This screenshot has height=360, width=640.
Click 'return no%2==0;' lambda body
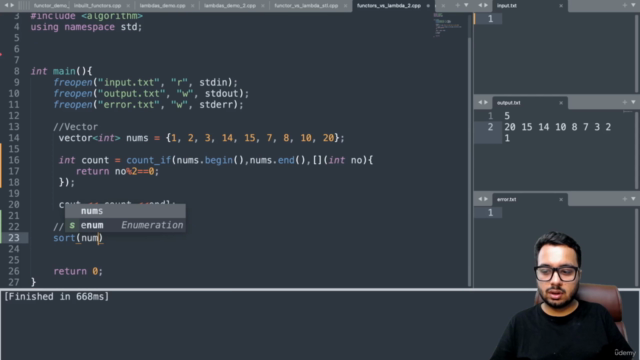click(117, 171)
